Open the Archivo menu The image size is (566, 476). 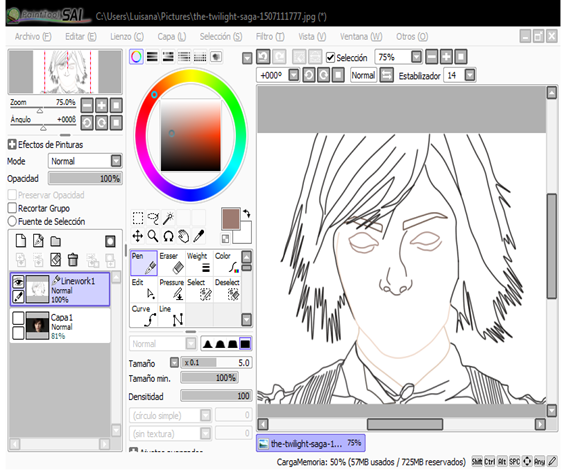[33, 36]
